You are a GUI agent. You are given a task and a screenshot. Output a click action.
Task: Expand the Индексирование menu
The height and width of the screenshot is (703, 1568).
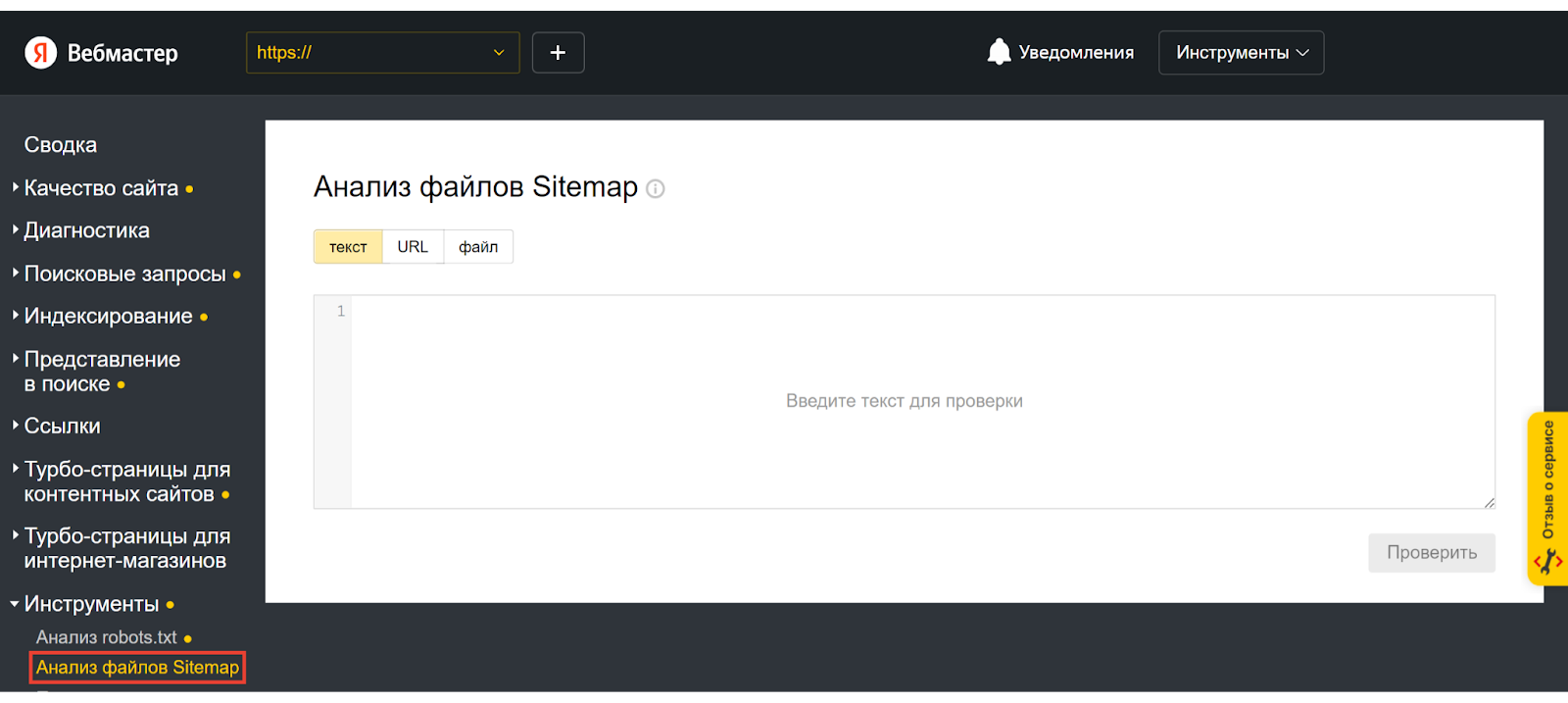108,316
